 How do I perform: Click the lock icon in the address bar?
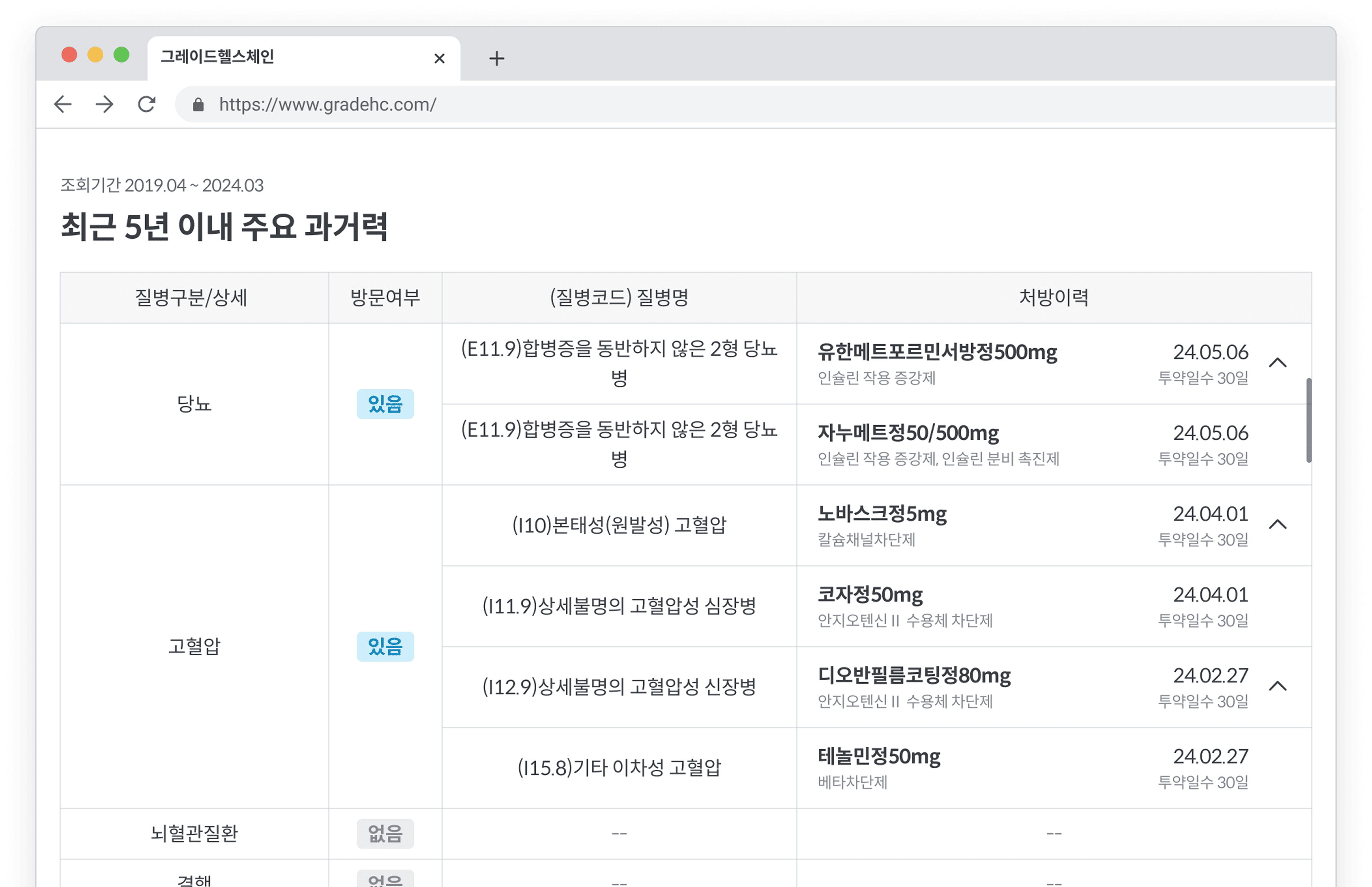[x=198, y=104]
